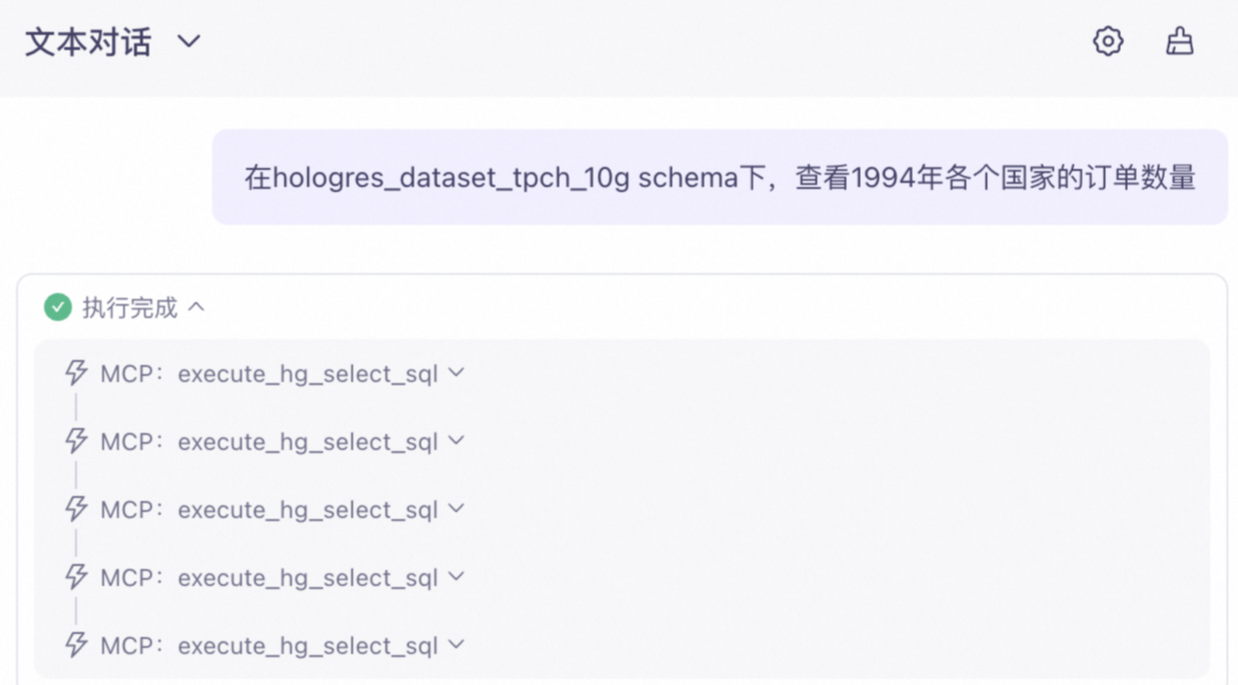Image resolution: width=1238 pixels, height=685 pixels.
Task: Click the fifth MCP lightning bolt icon
Action: pyautogui.click(x=76, y=645)
